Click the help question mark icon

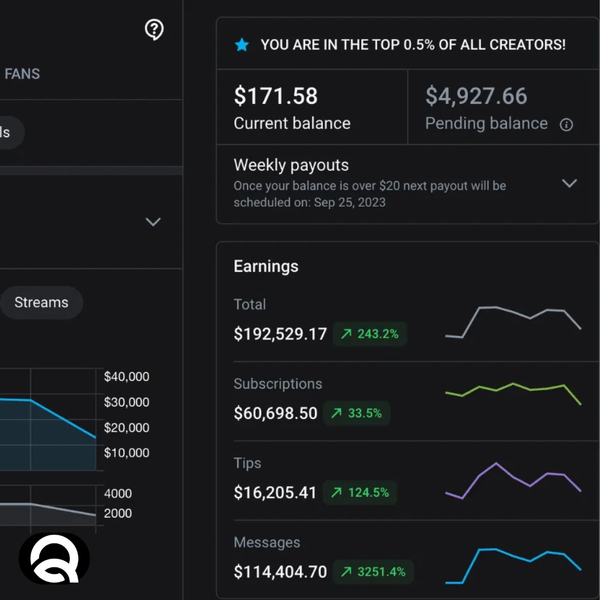click(x=154, y=30)
